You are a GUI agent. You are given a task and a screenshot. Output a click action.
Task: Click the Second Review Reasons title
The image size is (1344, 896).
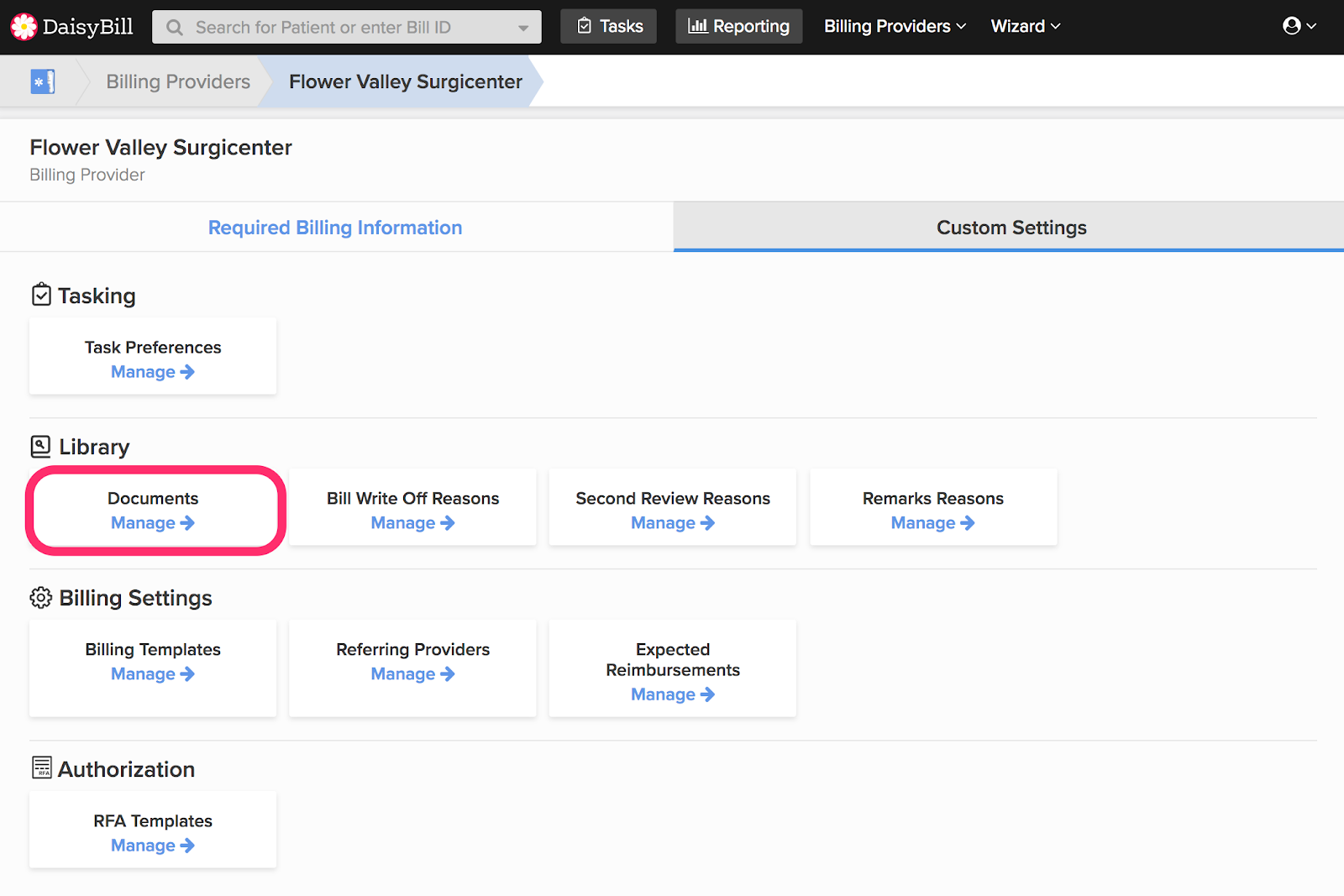(x=673, y=498)
